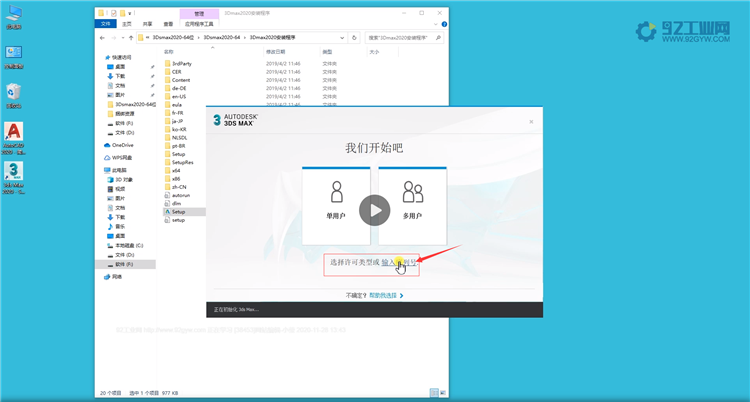The height and width of the screenshot is (402, 750).
Task: Select the highlighted Setup application file
Action: [184, 212]
